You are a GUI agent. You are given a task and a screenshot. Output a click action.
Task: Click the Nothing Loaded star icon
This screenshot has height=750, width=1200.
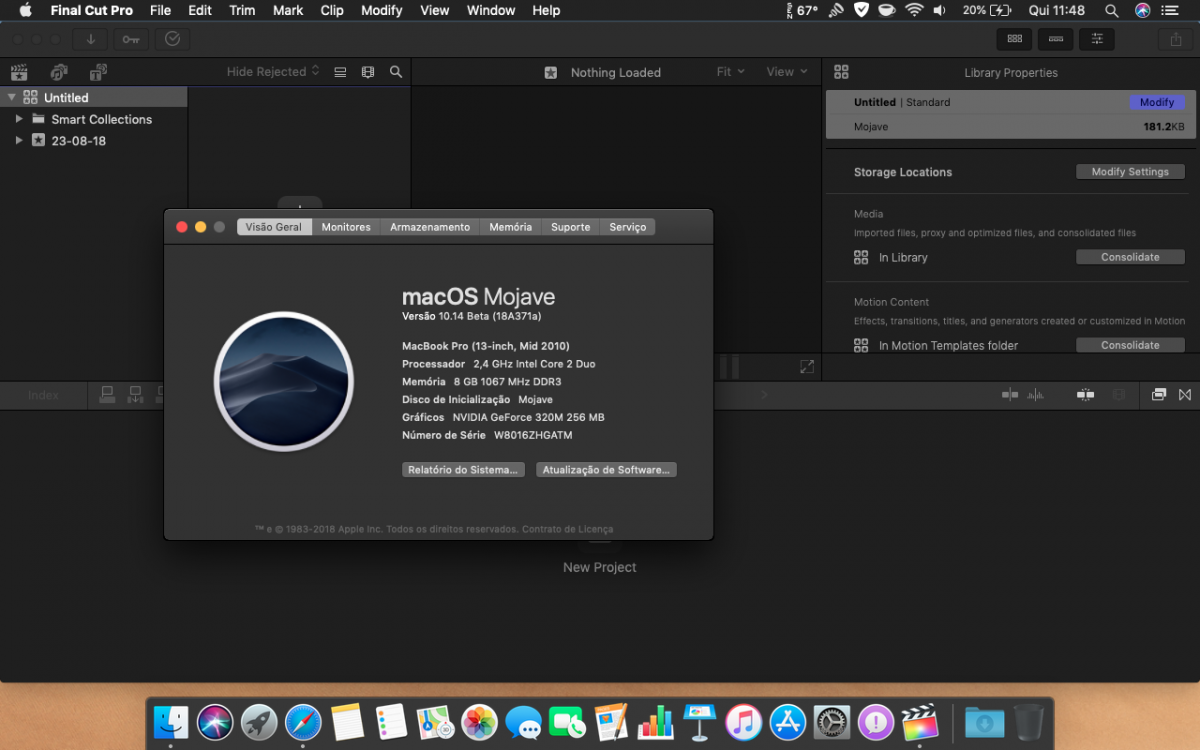pos(551,72)
